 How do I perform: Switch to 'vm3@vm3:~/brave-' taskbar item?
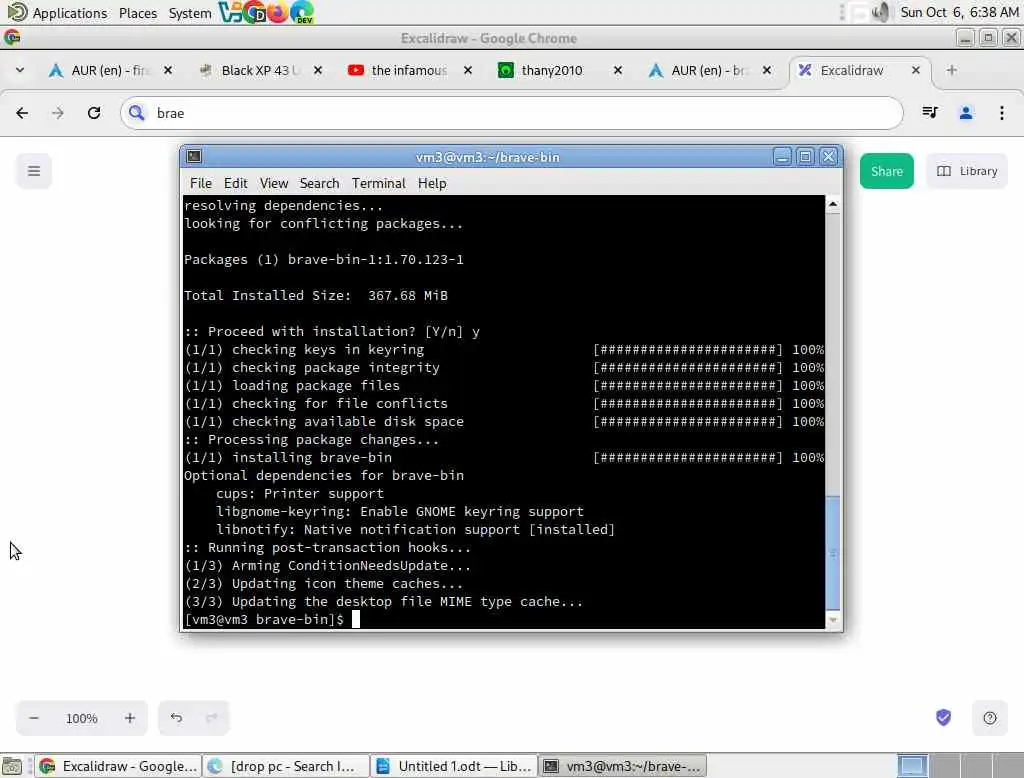(x=623, y=766)
